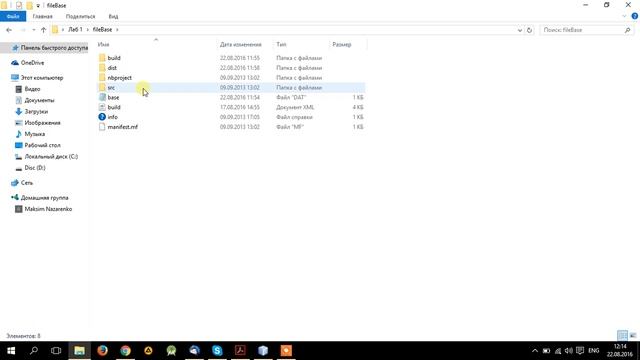Open the Файл ribbon tab
640x360 pixels.
[13, 16]
